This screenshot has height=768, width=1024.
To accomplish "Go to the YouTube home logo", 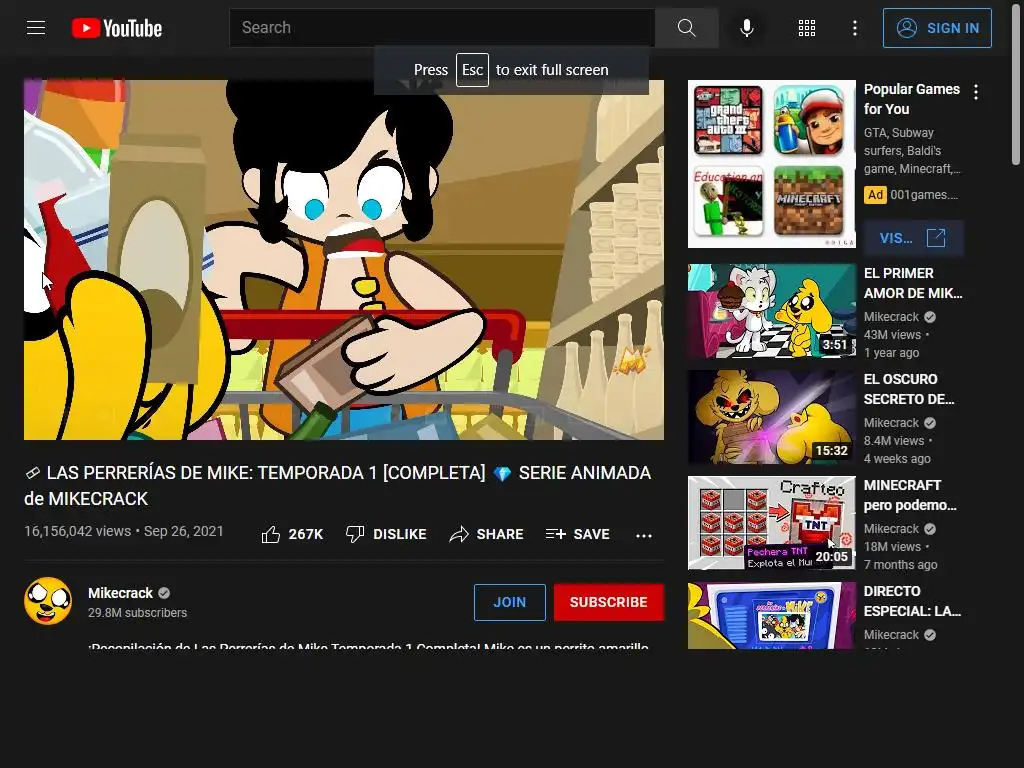I will 117,28.
